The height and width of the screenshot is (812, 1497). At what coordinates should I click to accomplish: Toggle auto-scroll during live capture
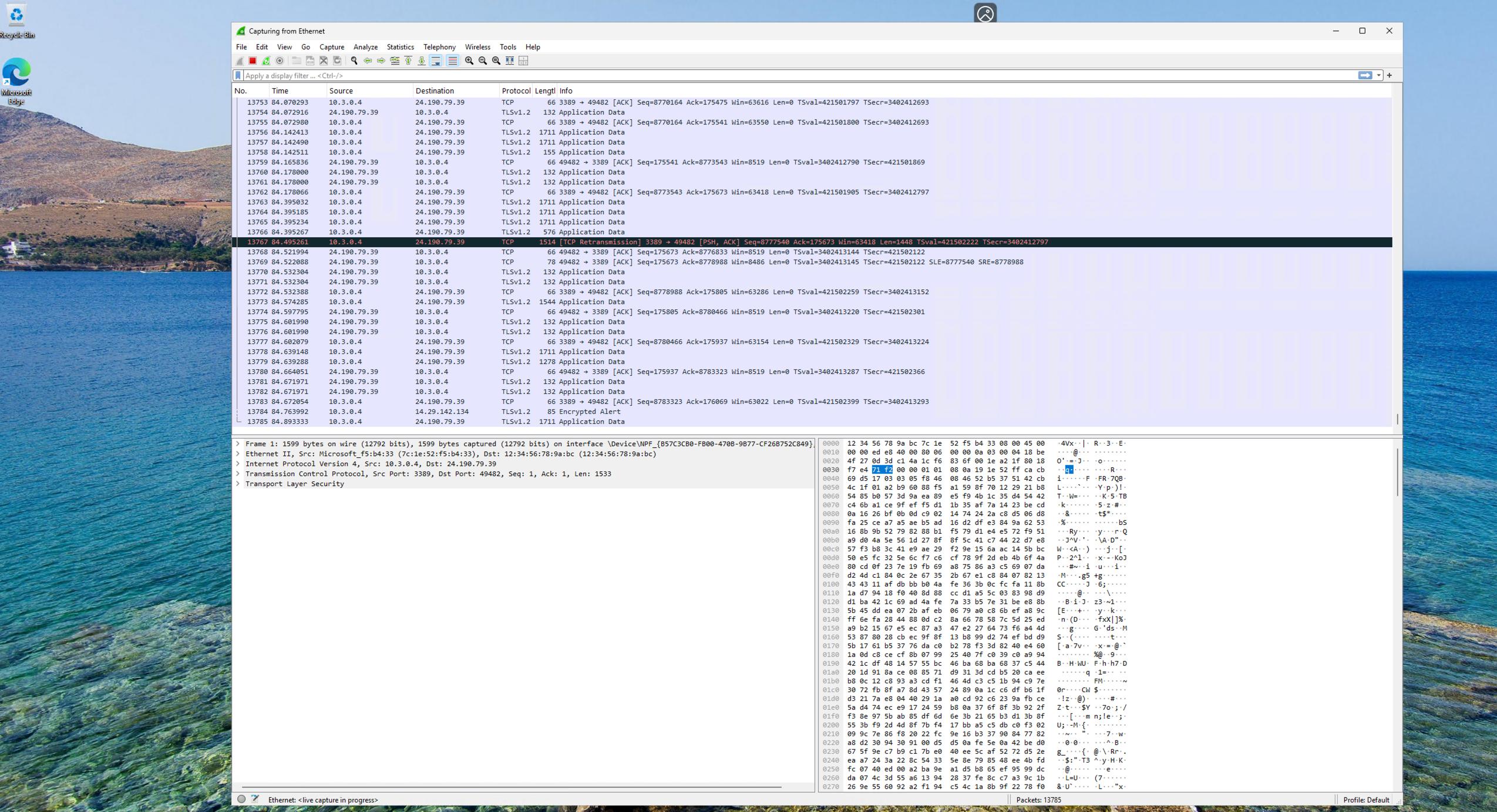click(436, 60)
